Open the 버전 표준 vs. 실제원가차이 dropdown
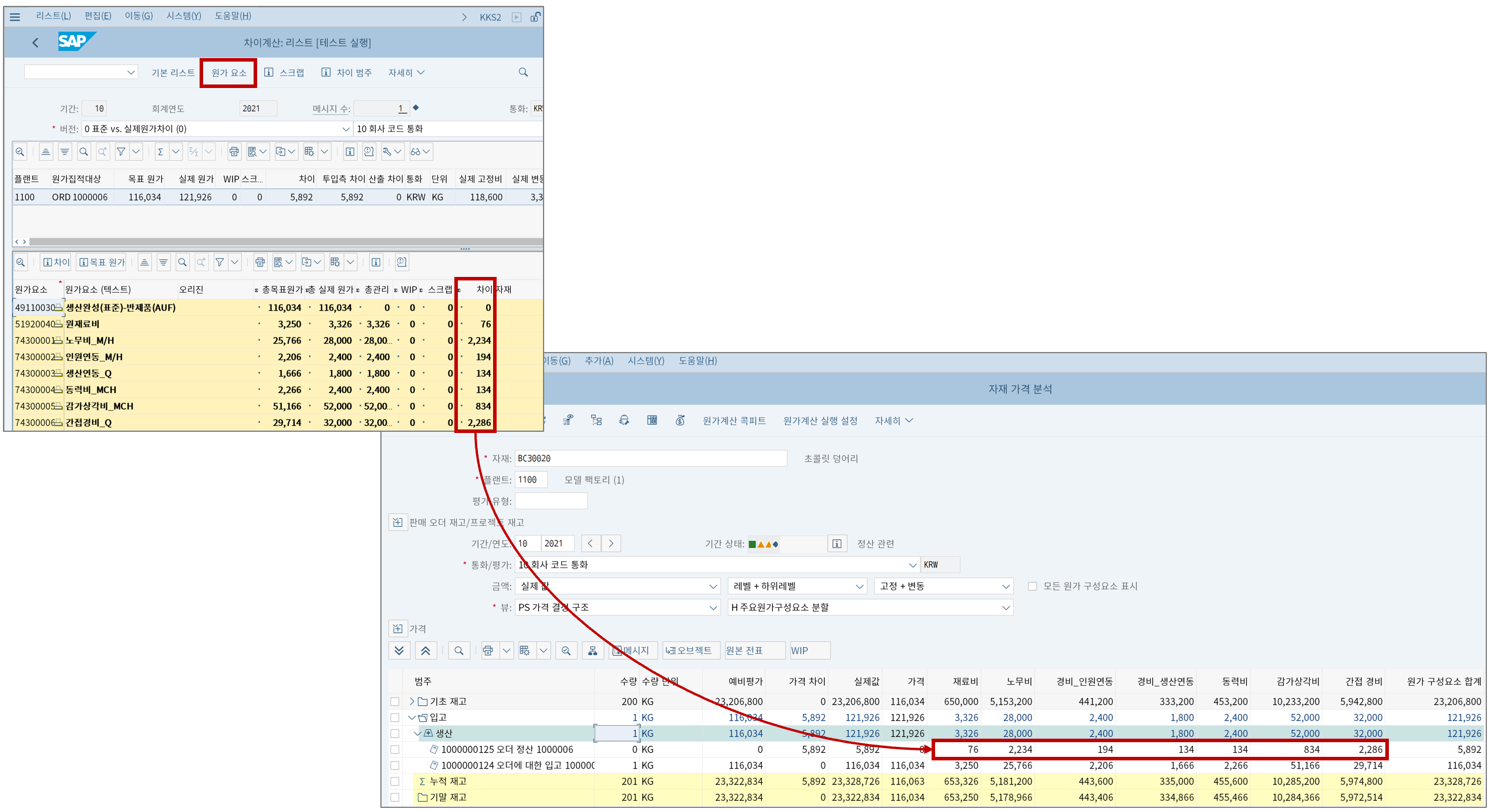Image resolution: width=1491 pixels, height=812 pixels. (x=346, y=129)
